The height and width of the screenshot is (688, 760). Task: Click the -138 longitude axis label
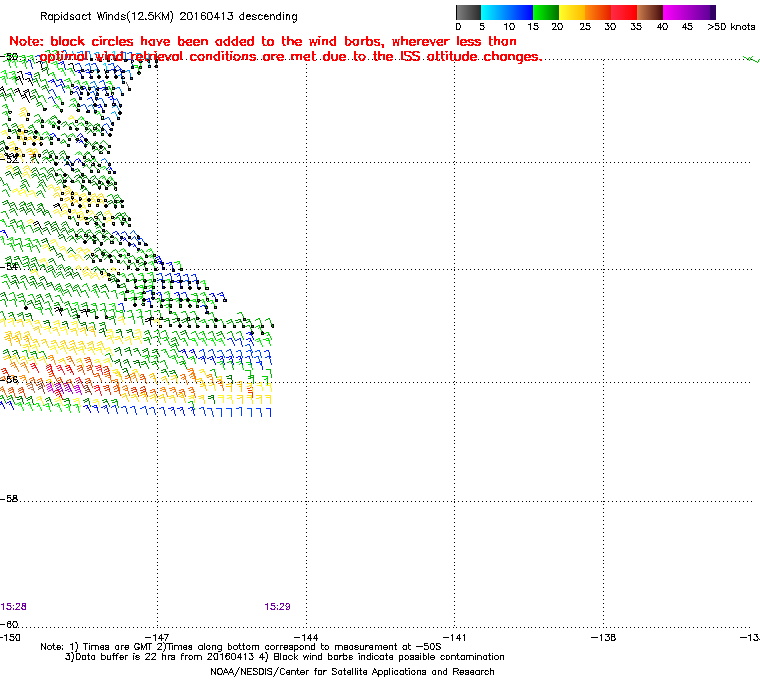pyautogui.click(x=603, y=637)
